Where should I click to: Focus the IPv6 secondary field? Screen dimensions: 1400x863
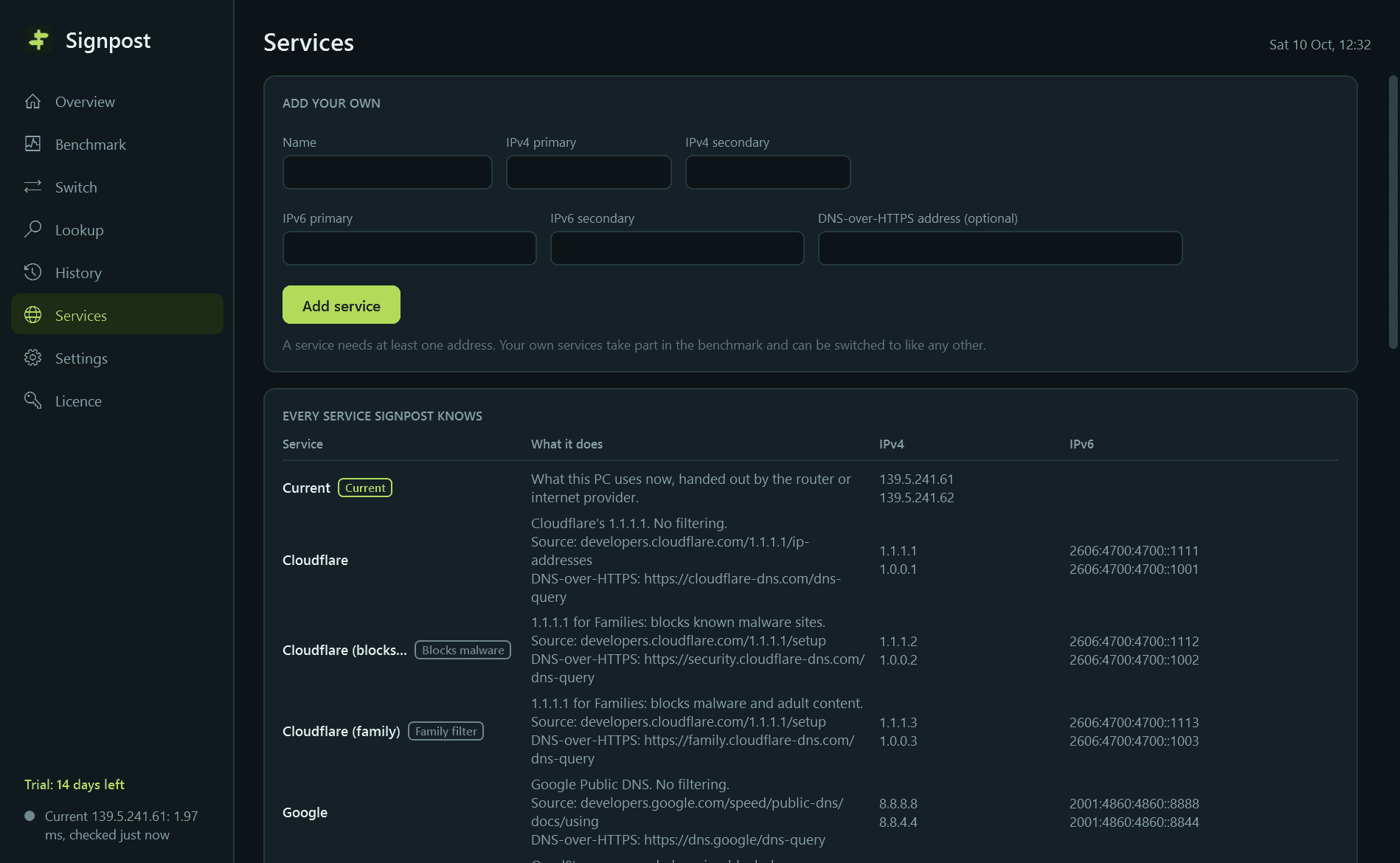[677, 248]
